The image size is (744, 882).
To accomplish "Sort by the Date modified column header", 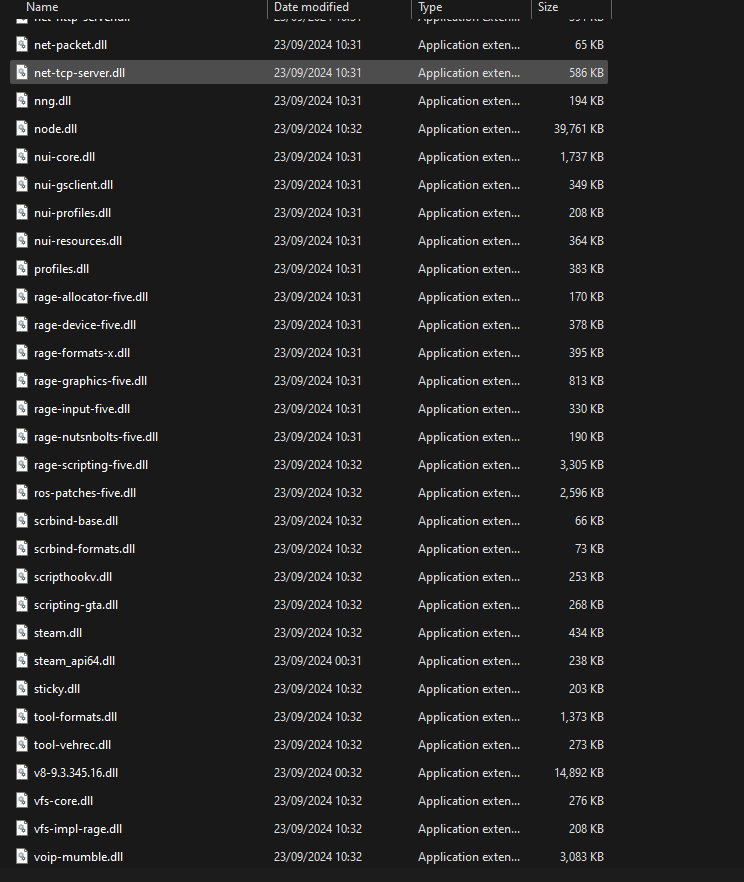I will coord(311,7).
